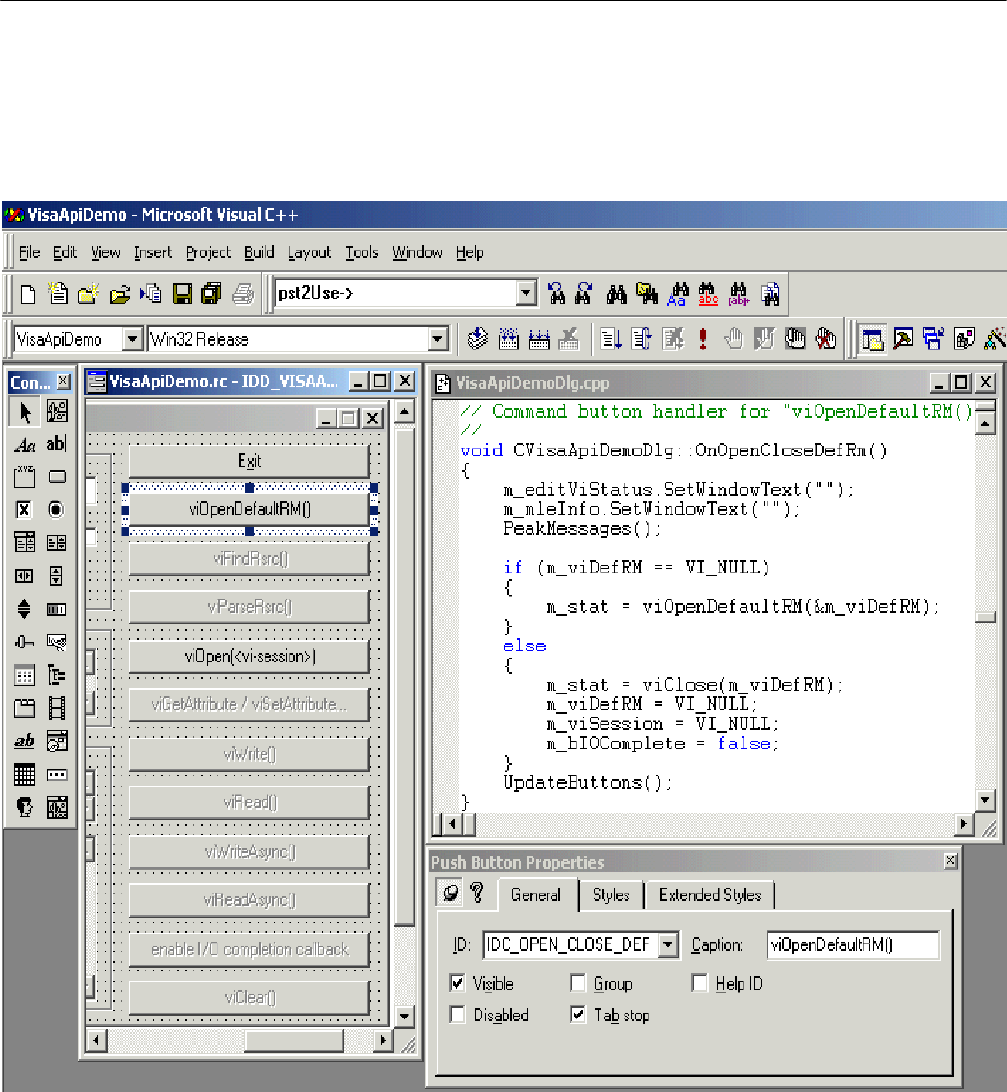The image size is (1007, 1092).
Task: Select the enable I/O completion callback button
Action: (x=249, y=949)
